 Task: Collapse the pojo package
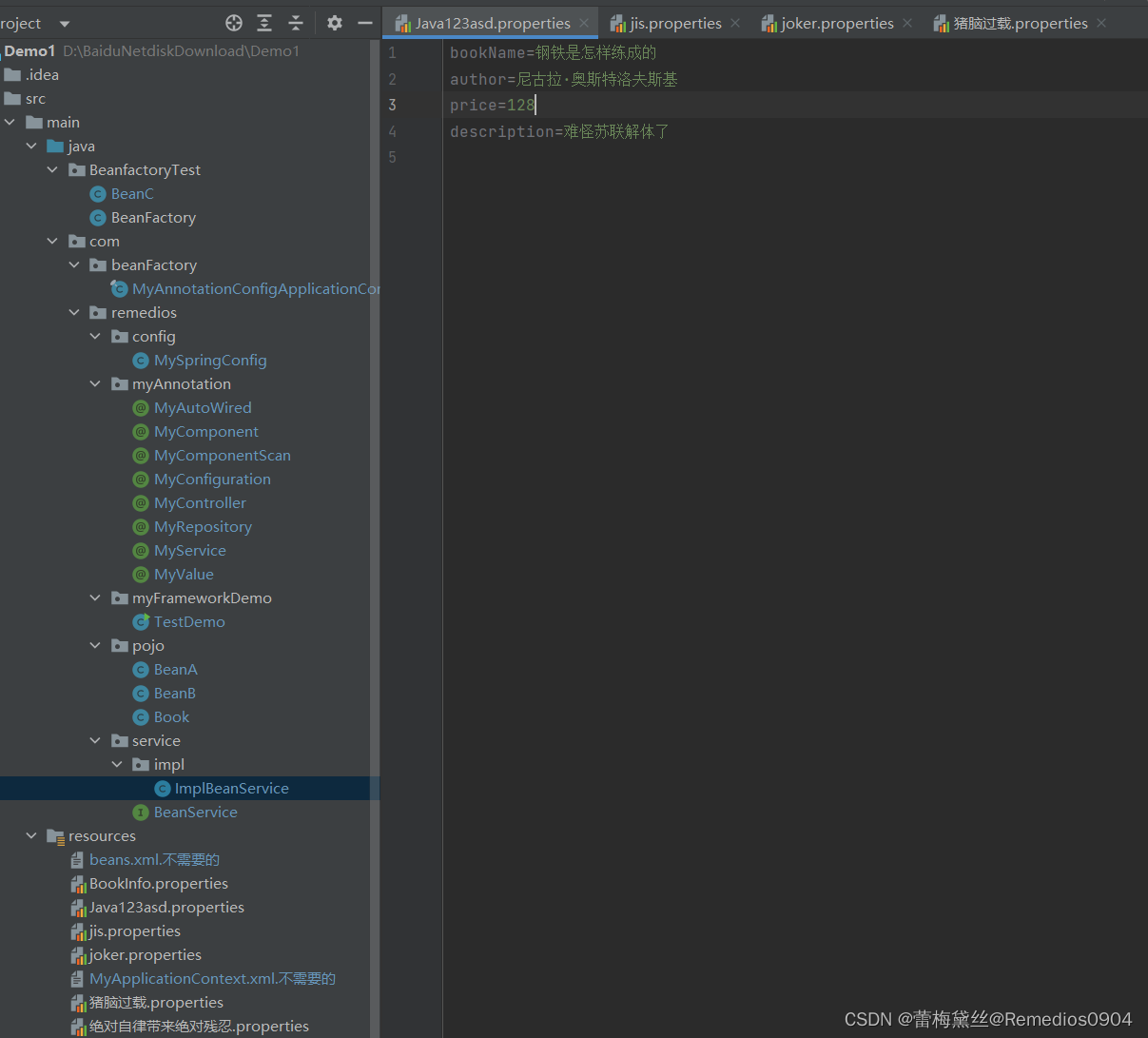[95, 645]
